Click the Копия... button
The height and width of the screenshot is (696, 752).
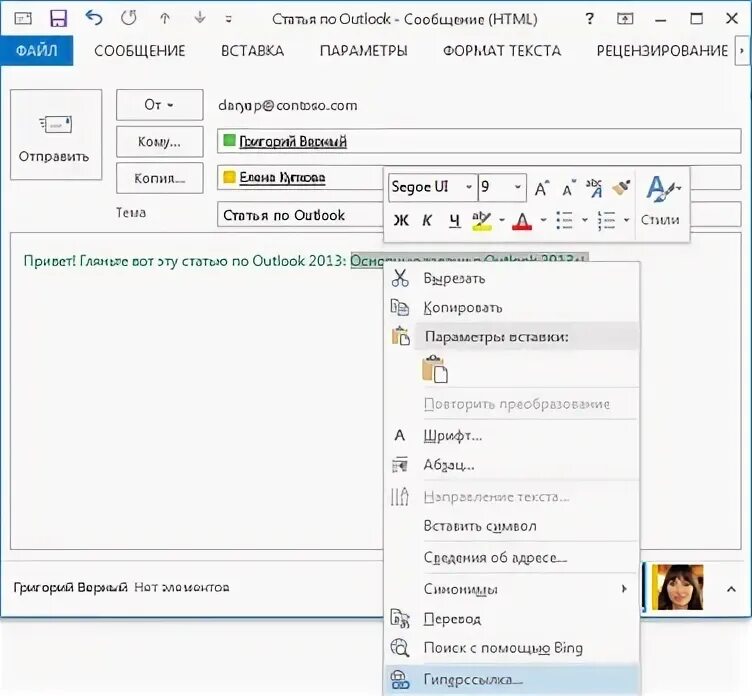(x=159, y=178)
